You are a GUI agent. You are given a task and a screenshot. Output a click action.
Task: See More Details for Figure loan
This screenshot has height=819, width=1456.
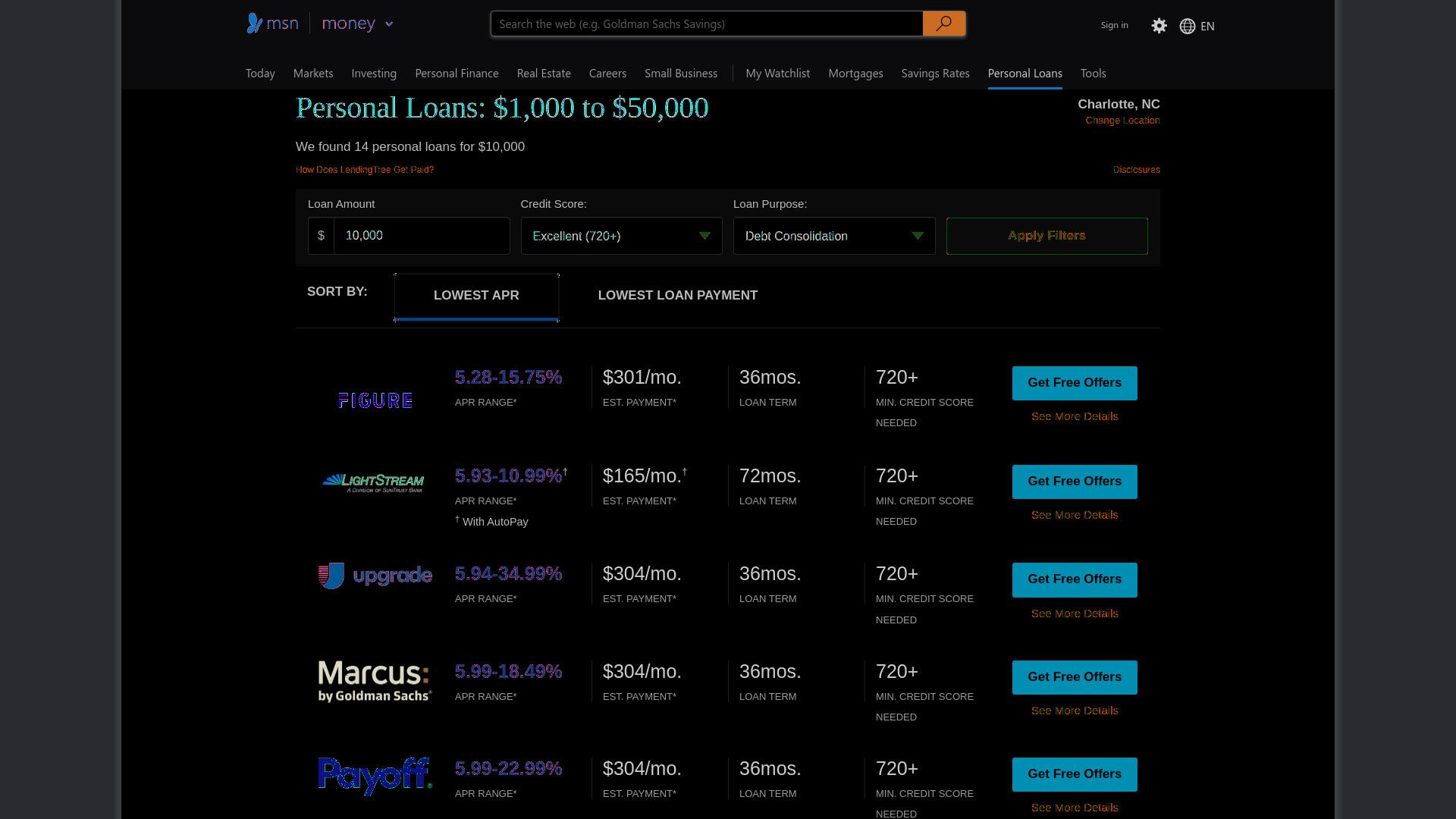pyautogui.click(x=1075, y=416)
